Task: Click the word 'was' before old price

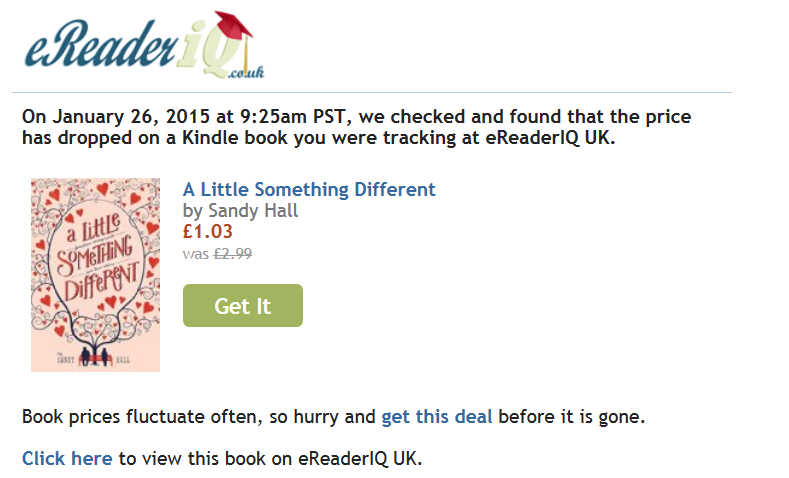Action: [x=195, y=254]
